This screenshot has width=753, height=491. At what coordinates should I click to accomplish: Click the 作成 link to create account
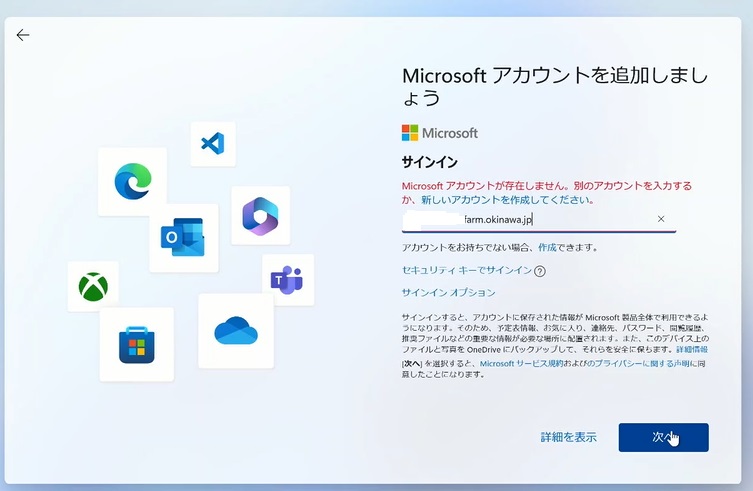547,247
